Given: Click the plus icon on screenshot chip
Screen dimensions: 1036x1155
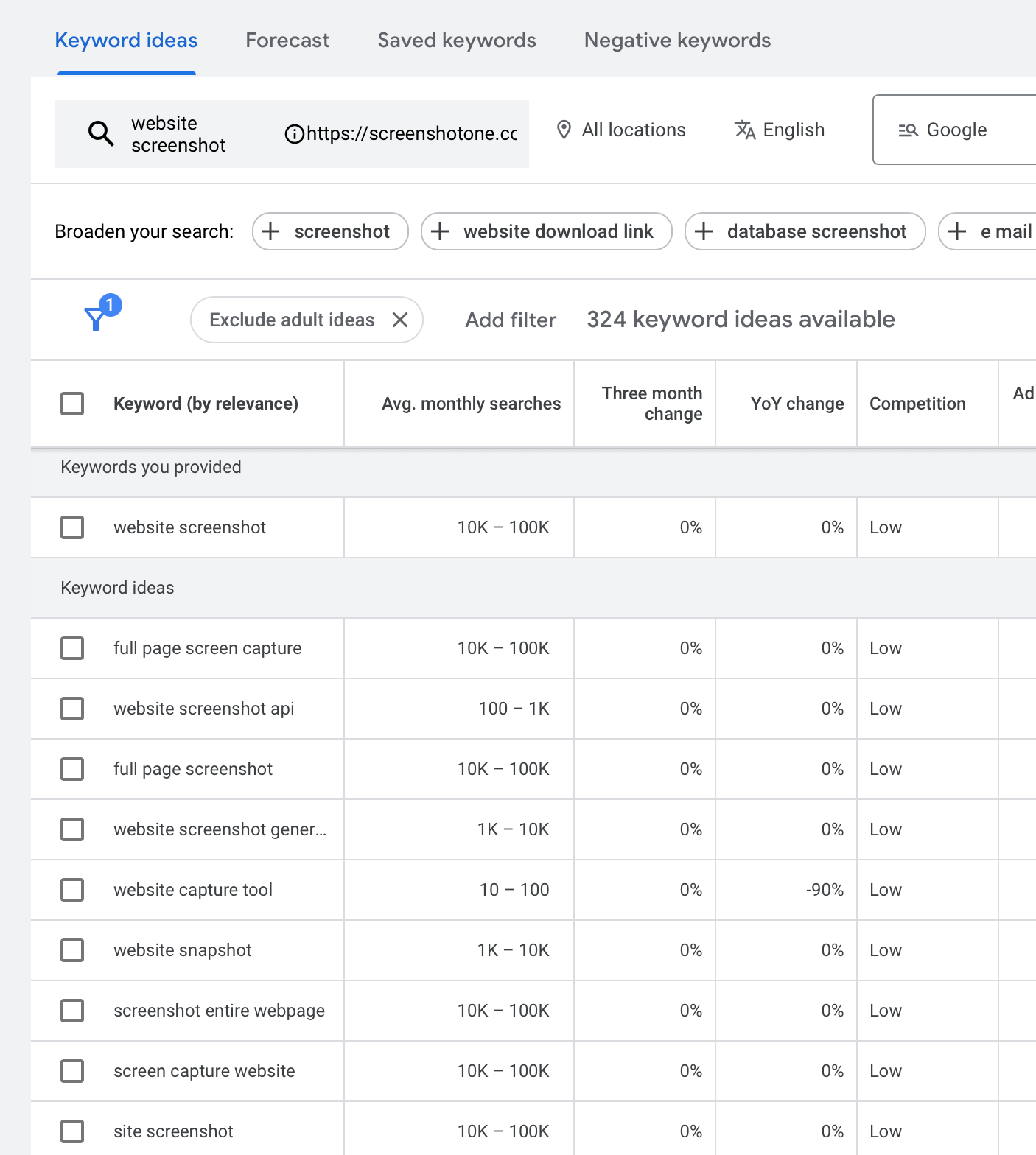Looking at the screenshot, I should 270,231.
